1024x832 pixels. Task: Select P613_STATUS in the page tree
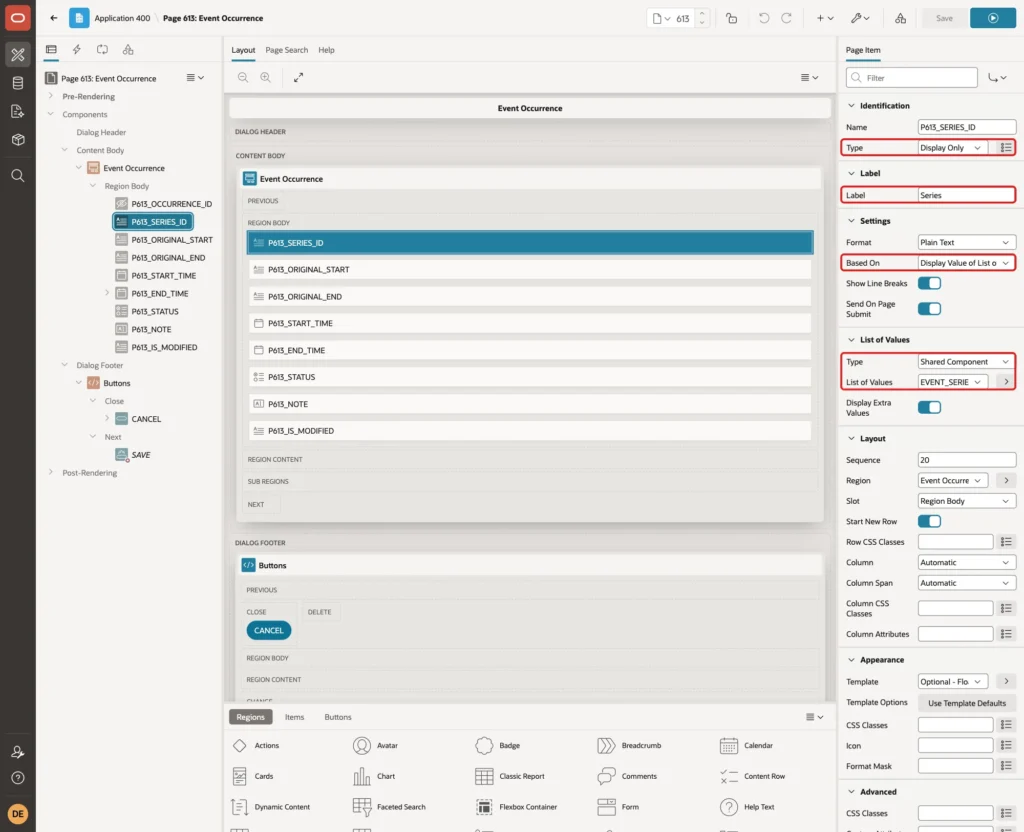(155, 312)
